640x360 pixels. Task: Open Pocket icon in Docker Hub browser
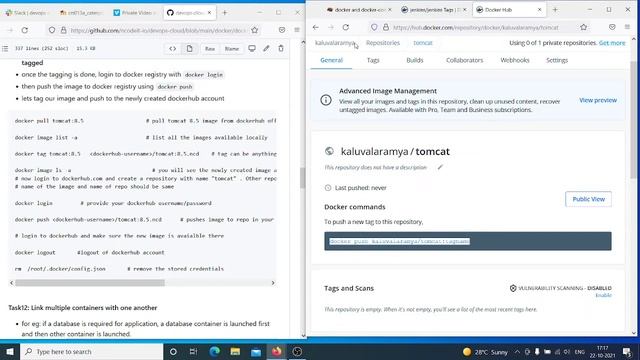point(612,27)
